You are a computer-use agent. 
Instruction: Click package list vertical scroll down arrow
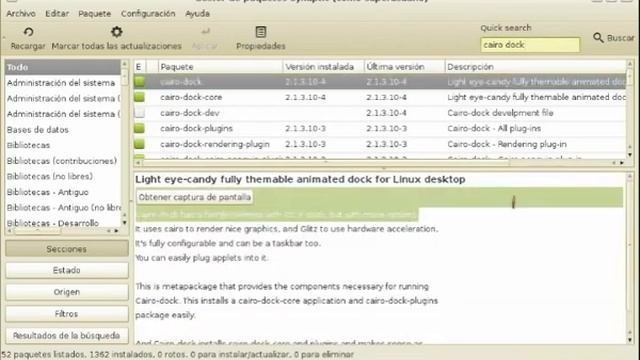tap(630, 155)
